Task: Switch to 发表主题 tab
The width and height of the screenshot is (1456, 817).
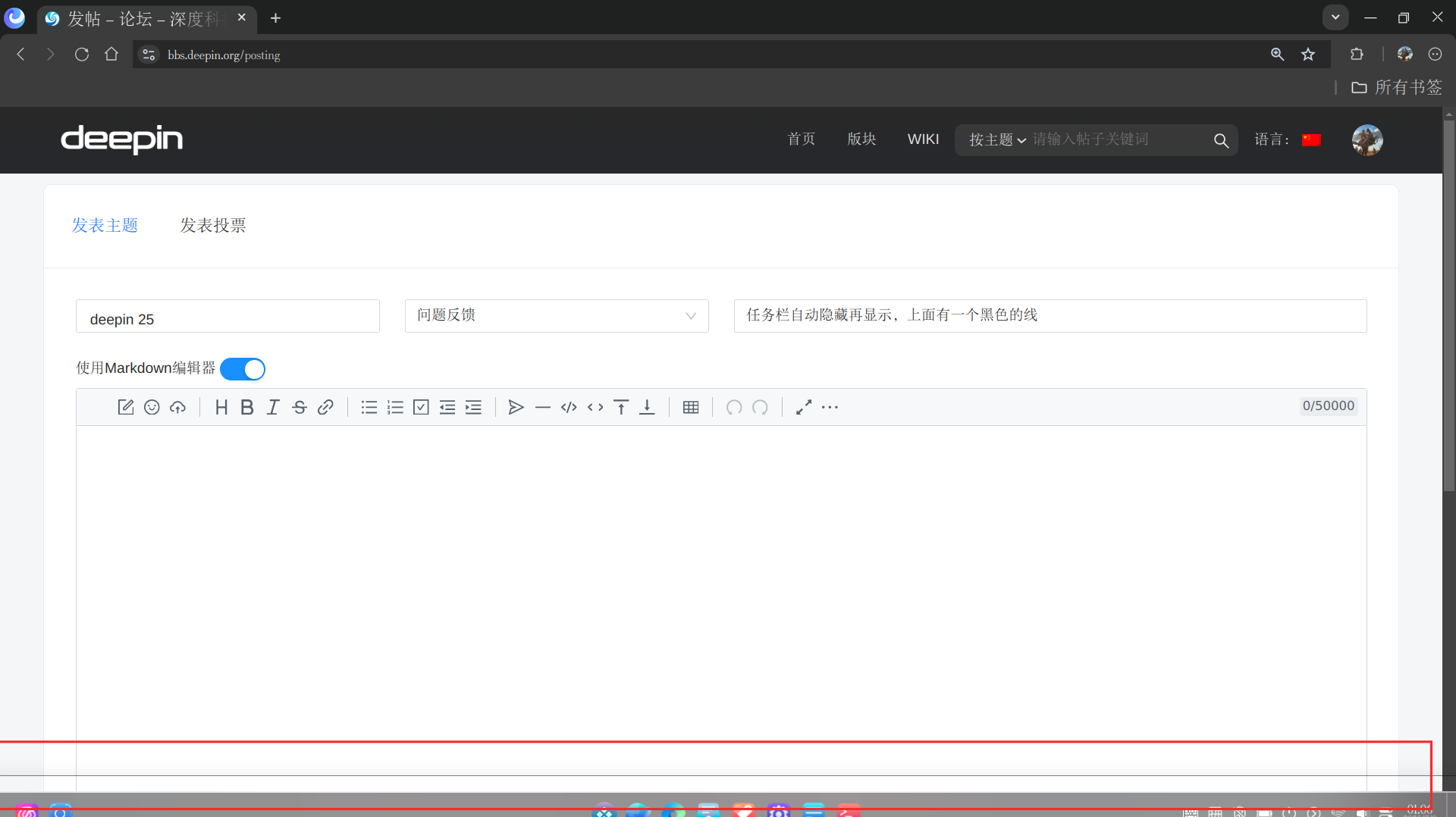Action: point(105,225)
